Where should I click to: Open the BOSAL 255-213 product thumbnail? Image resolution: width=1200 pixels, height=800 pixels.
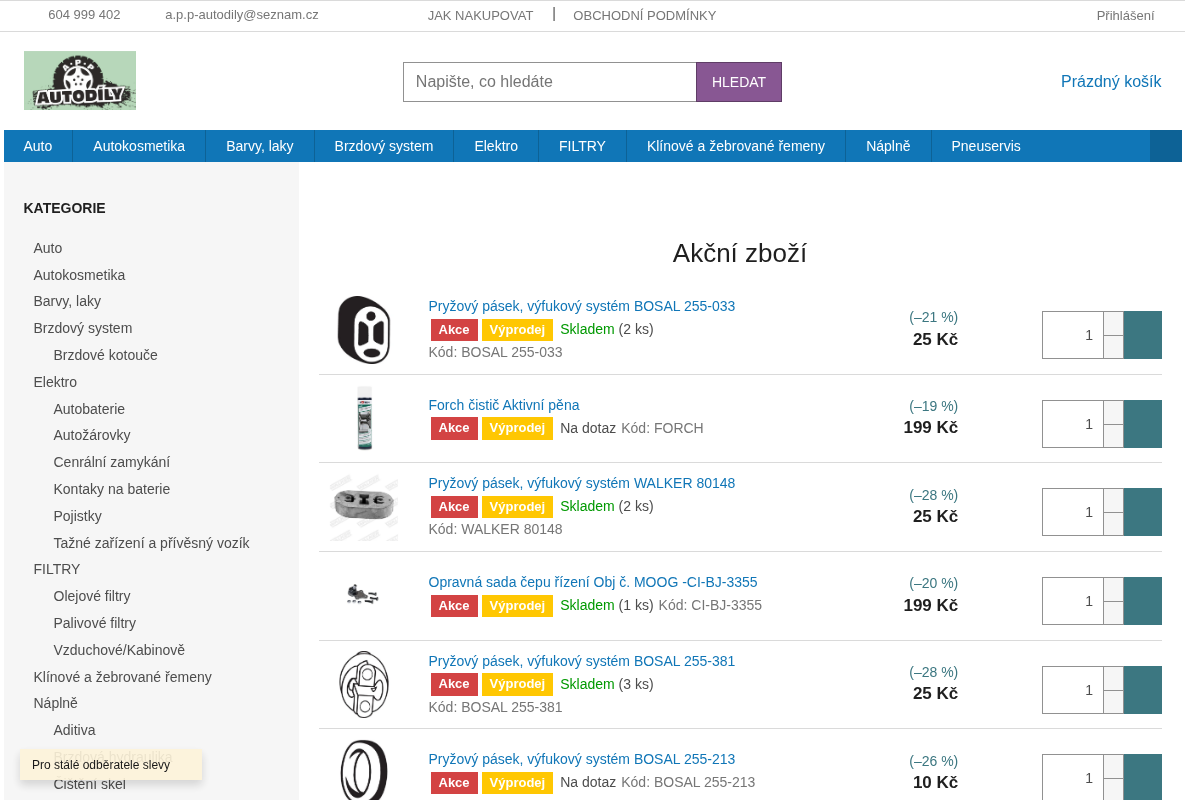pyautogui.click(x=363, y=770)
